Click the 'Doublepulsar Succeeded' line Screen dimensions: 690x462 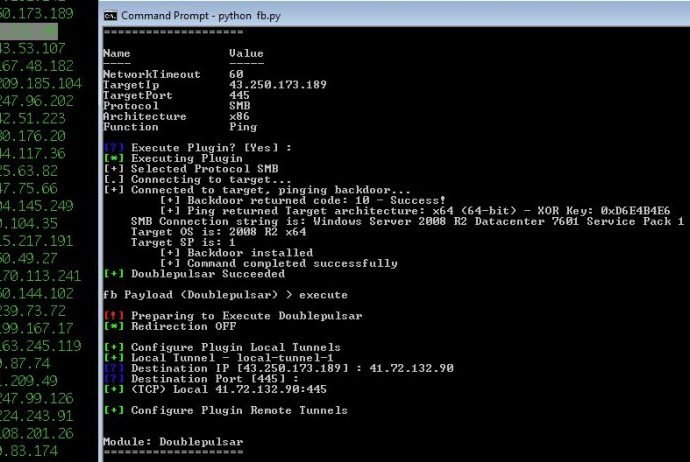click(x=195, y=274)
